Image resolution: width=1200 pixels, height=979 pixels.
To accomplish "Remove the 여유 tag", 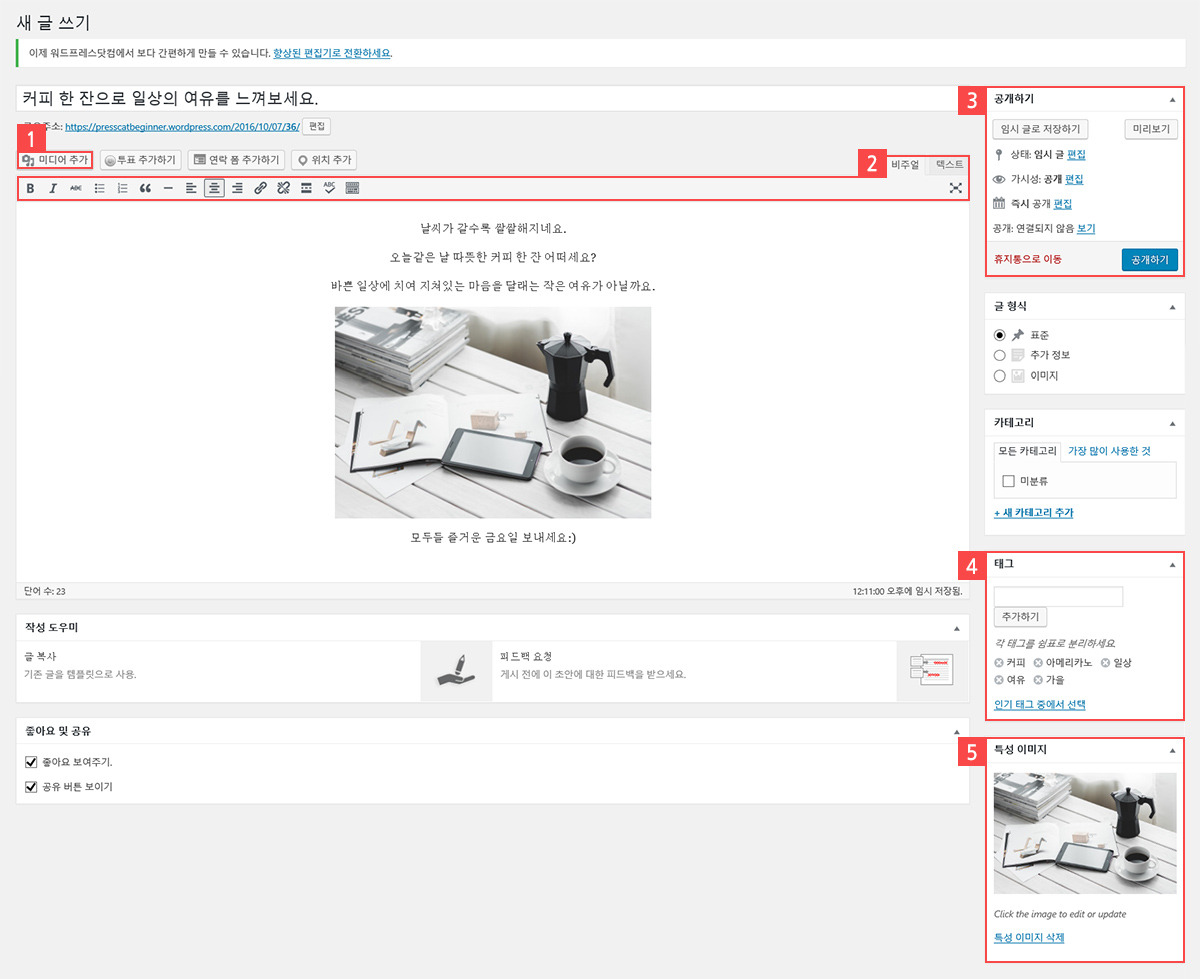I will click(x=999, y=680).
